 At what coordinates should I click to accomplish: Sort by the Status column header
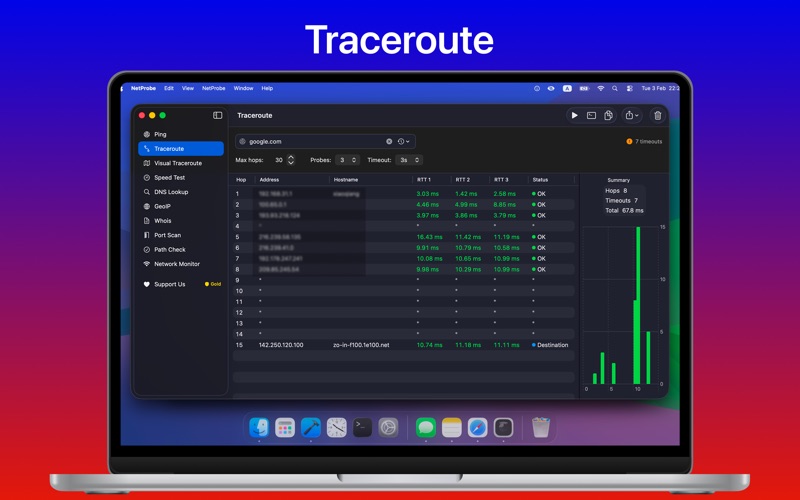pyautogui.click(x=540, y=180)
